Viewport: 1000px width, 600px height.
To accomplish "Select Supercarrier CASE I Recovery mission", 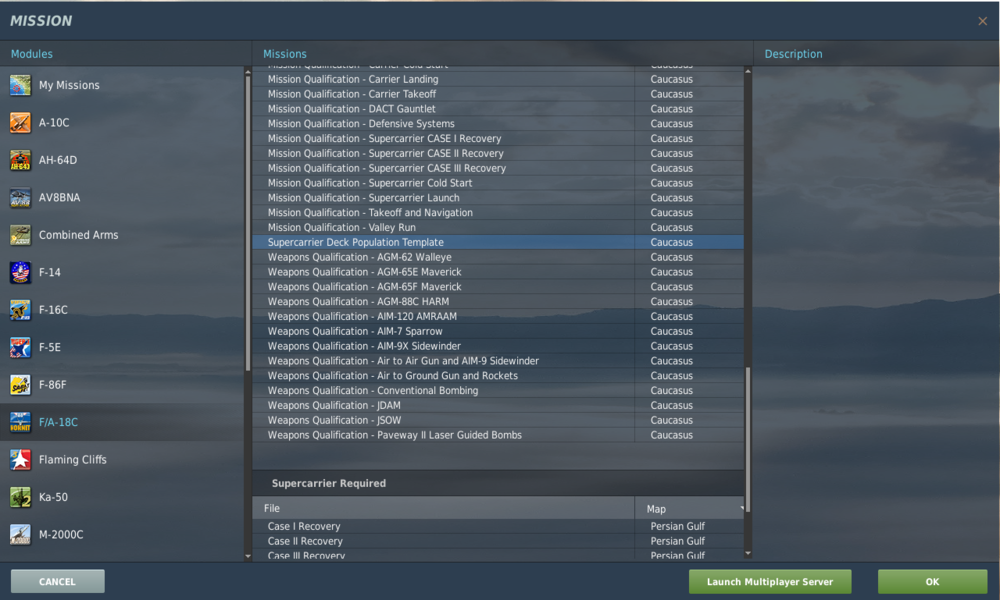I will pos(497,138).
